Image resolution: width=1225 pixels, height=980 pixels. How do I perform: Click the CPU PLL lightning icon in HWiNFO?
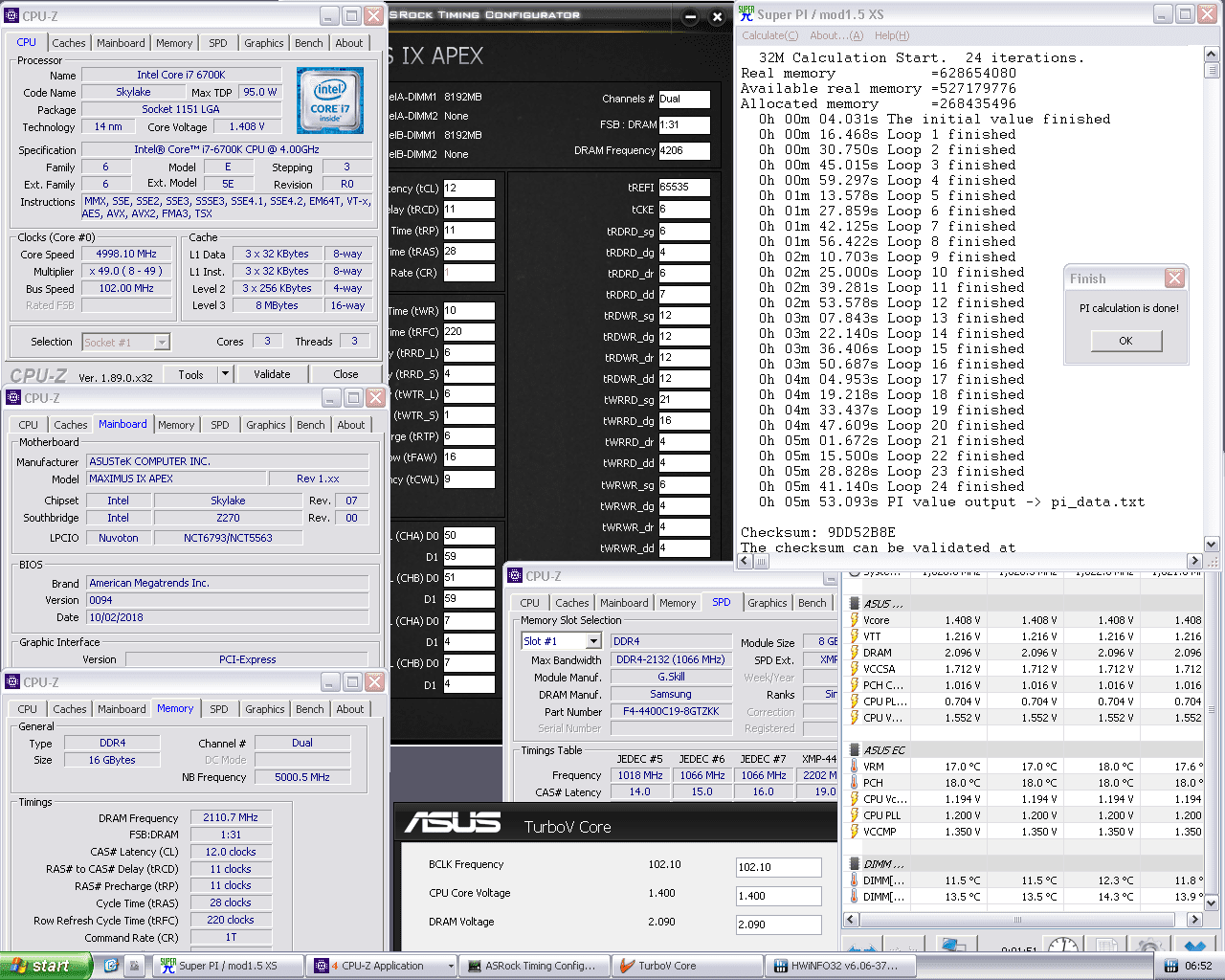[855, 815]
